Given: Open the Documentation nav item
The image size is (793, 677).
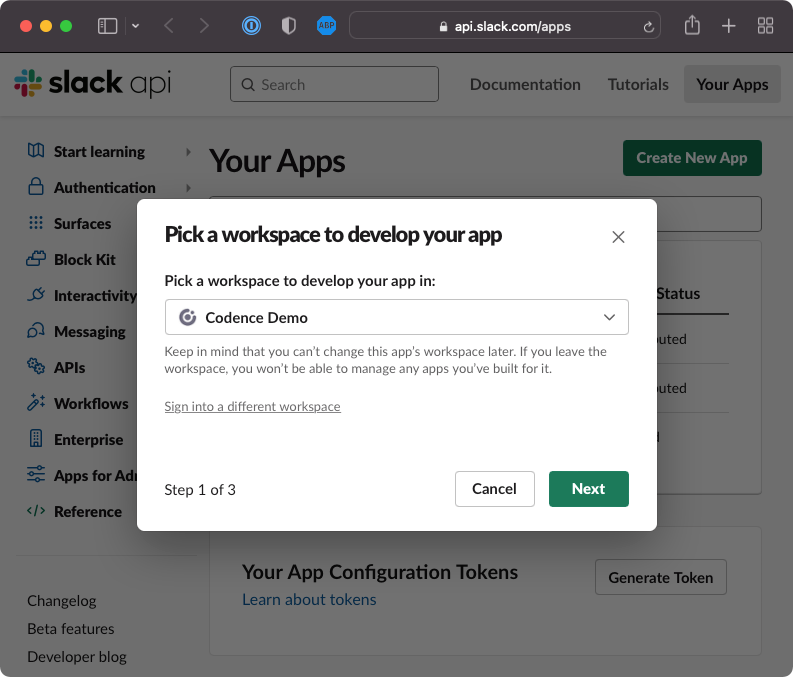Looking at the screenshot, I should point(525,84).
